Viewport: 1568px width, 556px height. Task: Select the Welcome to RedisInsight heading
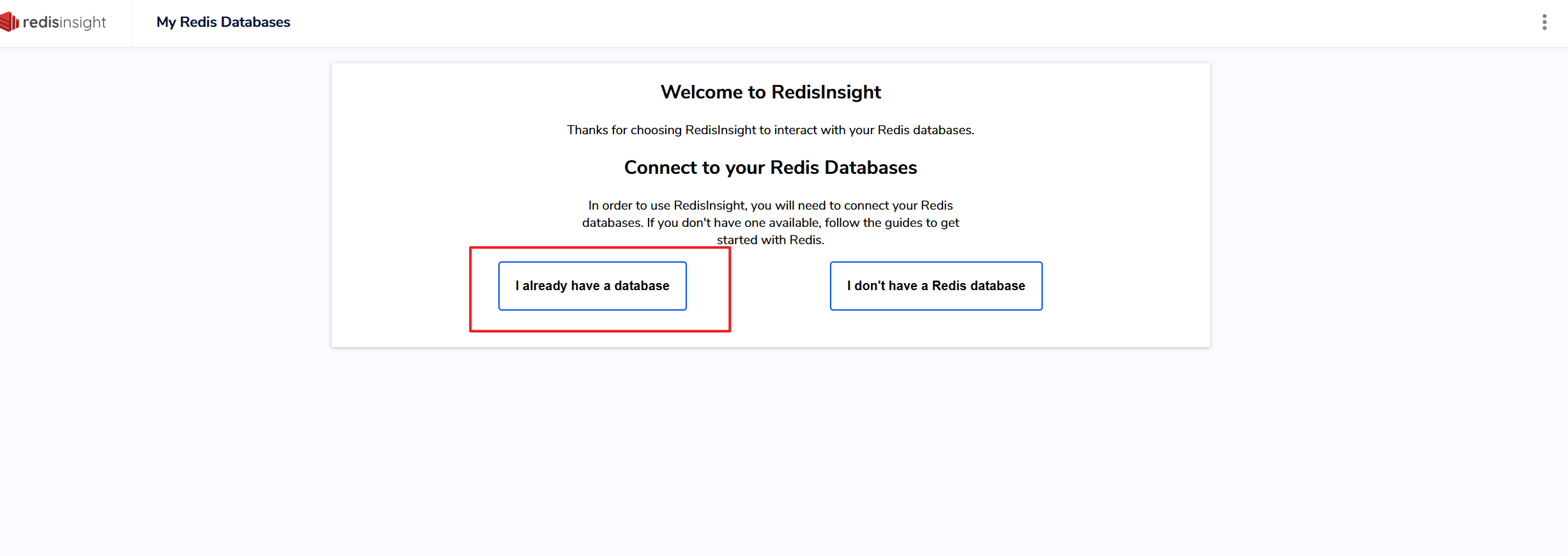[x=771, y=92]
